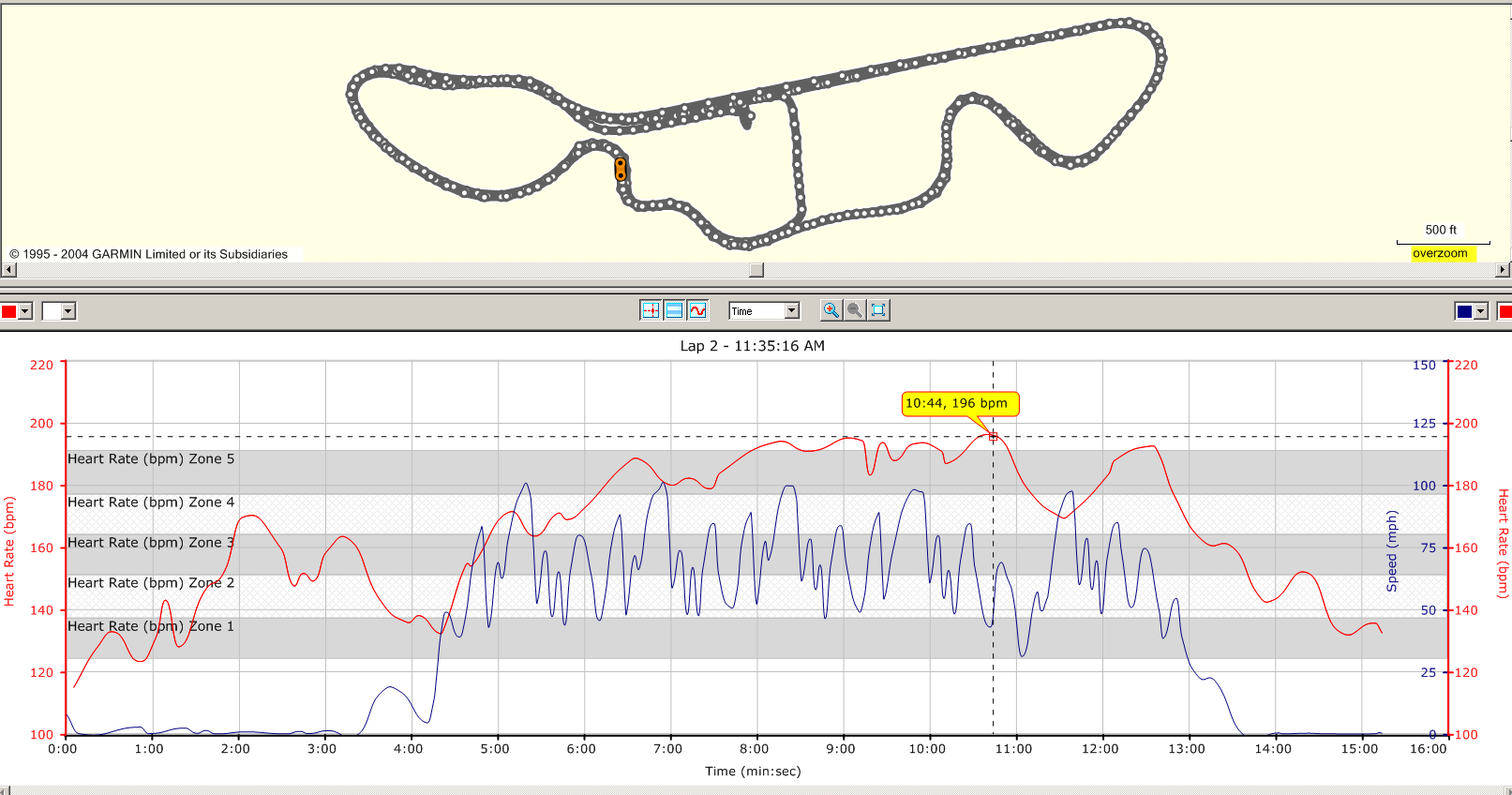Fit the chart to full view
This screenshot has height=795, width=1512.
pos(878,310)
